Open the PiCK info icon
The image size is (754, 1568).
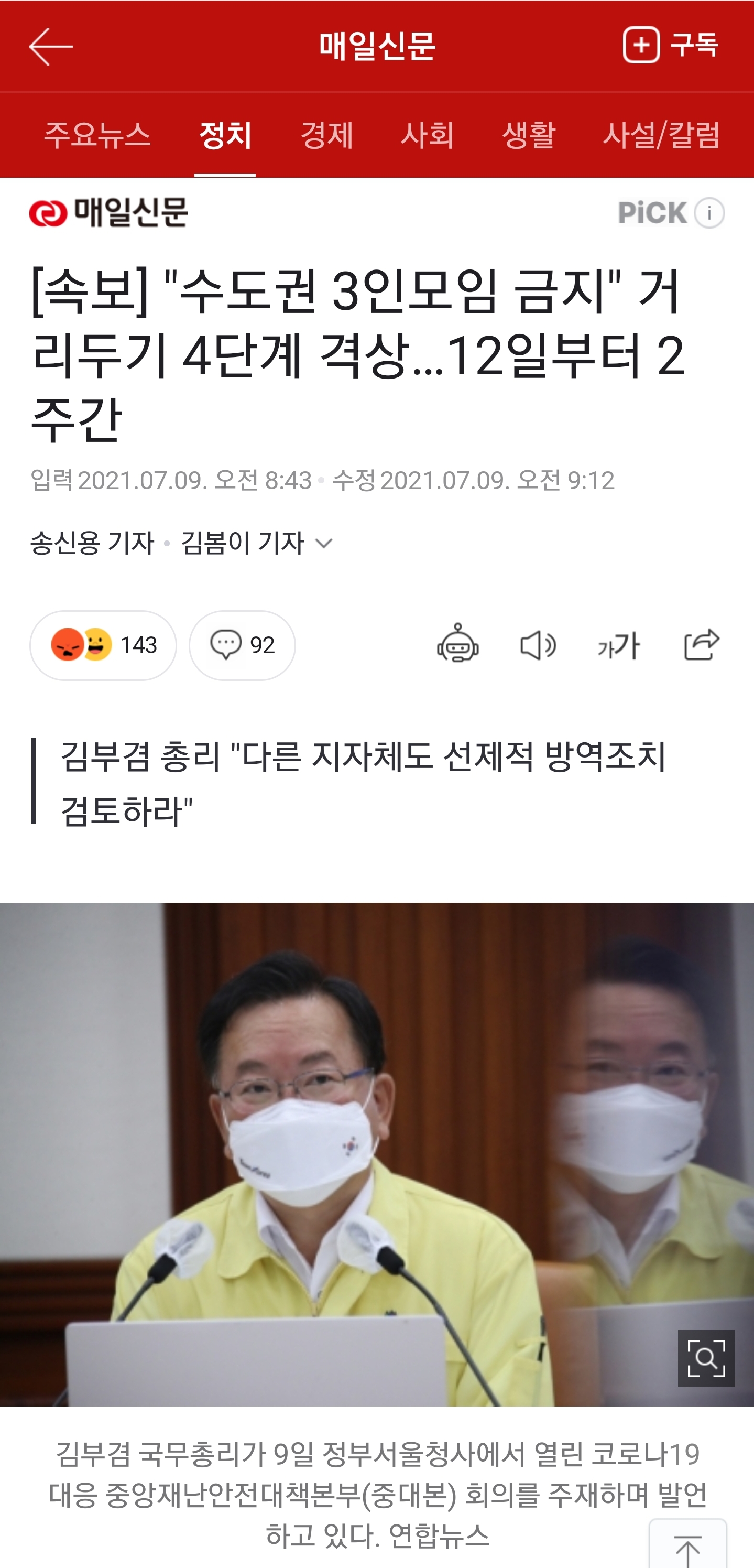(709, 213)
